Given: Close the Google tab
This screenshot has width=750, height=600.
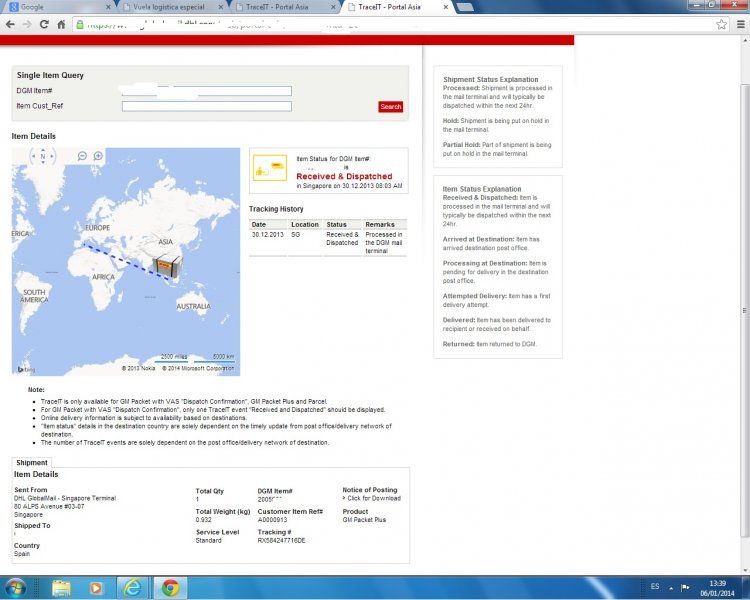Looking at the screenshot, I should click(108, 7).
